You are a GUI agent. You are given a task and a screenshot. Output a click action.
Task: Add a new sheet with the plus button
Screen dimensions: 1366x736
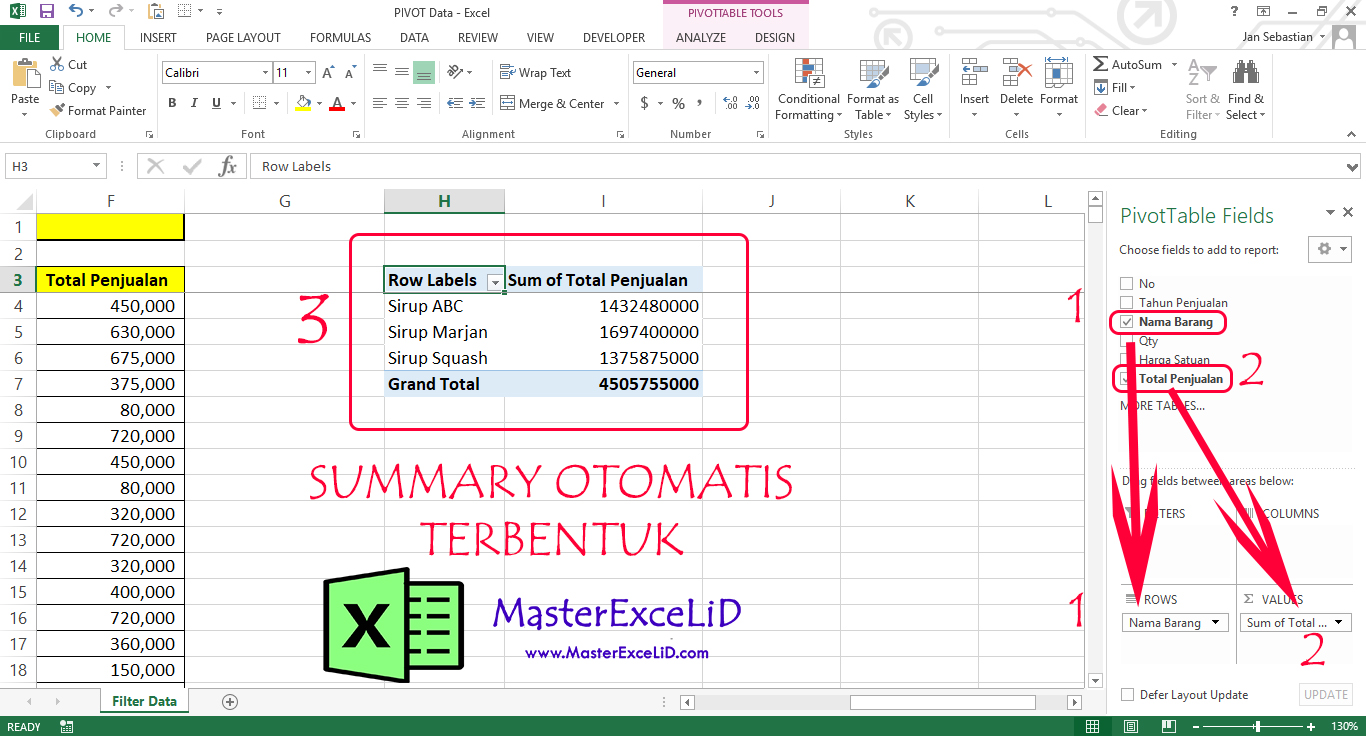230,701
